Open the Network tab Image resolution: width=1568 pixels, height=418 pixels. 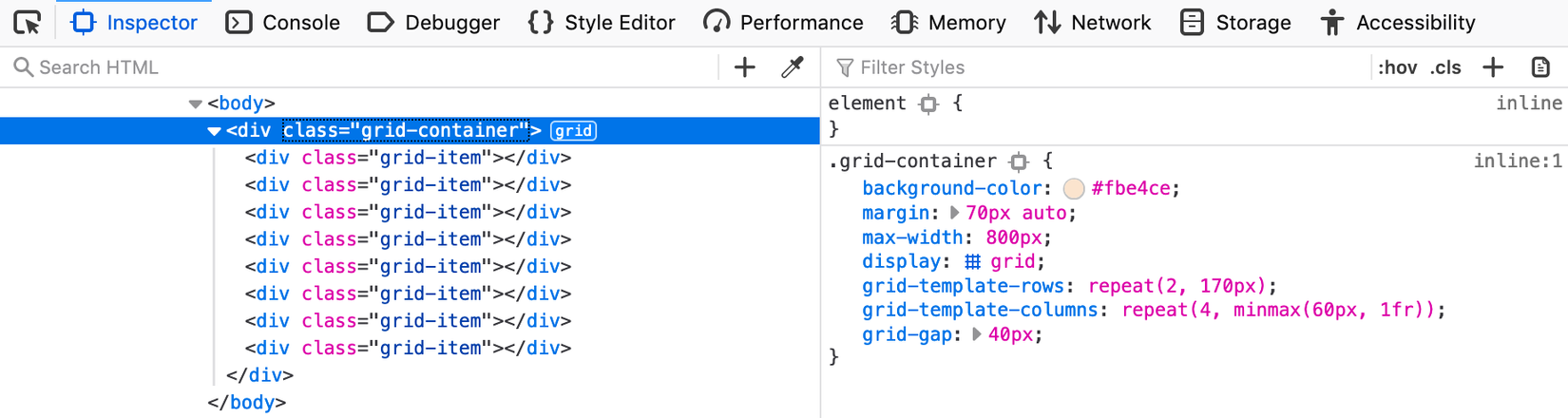pyautogui.click(x=1093, y=22)
